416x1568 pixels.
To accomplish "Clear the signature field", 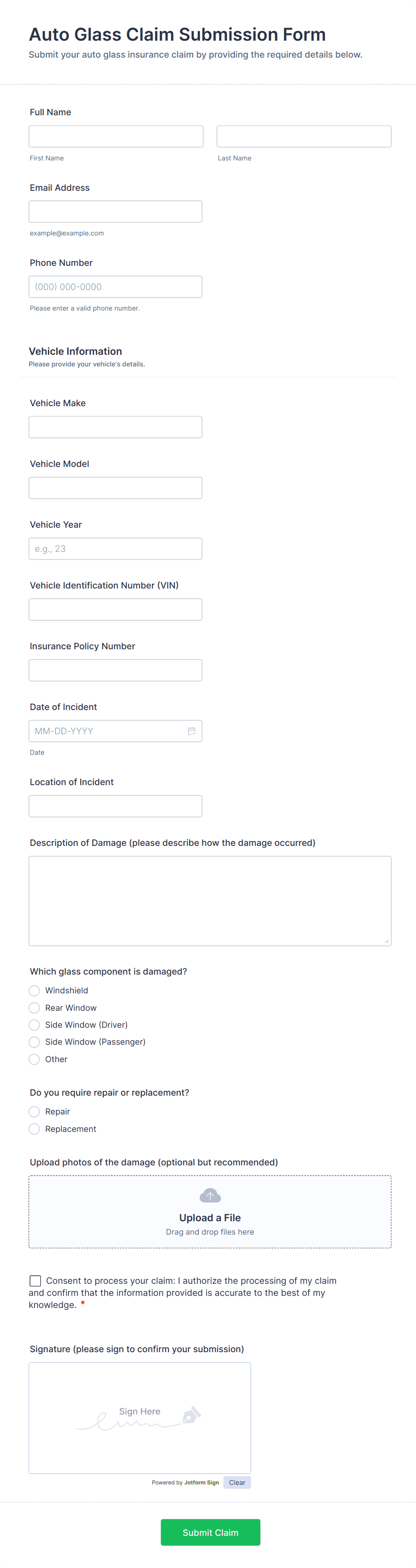I will (237, 1482).
